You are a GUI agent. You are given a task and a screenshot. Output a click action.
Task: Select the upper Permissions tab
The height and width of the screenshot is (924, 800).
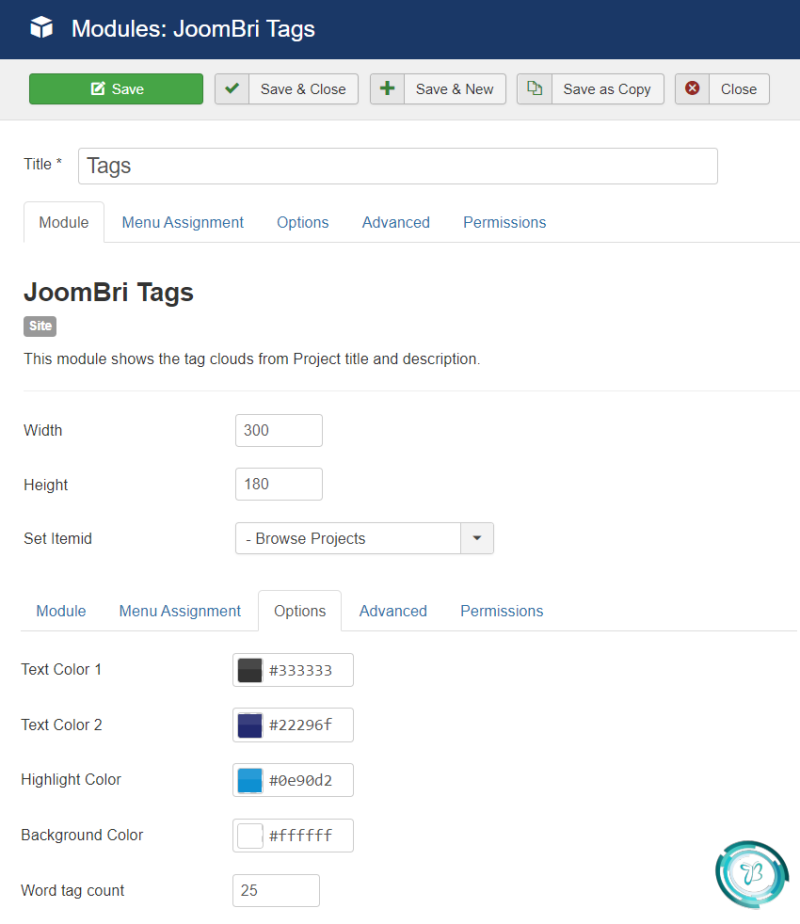pyautogui.click(x=504, y=222)
